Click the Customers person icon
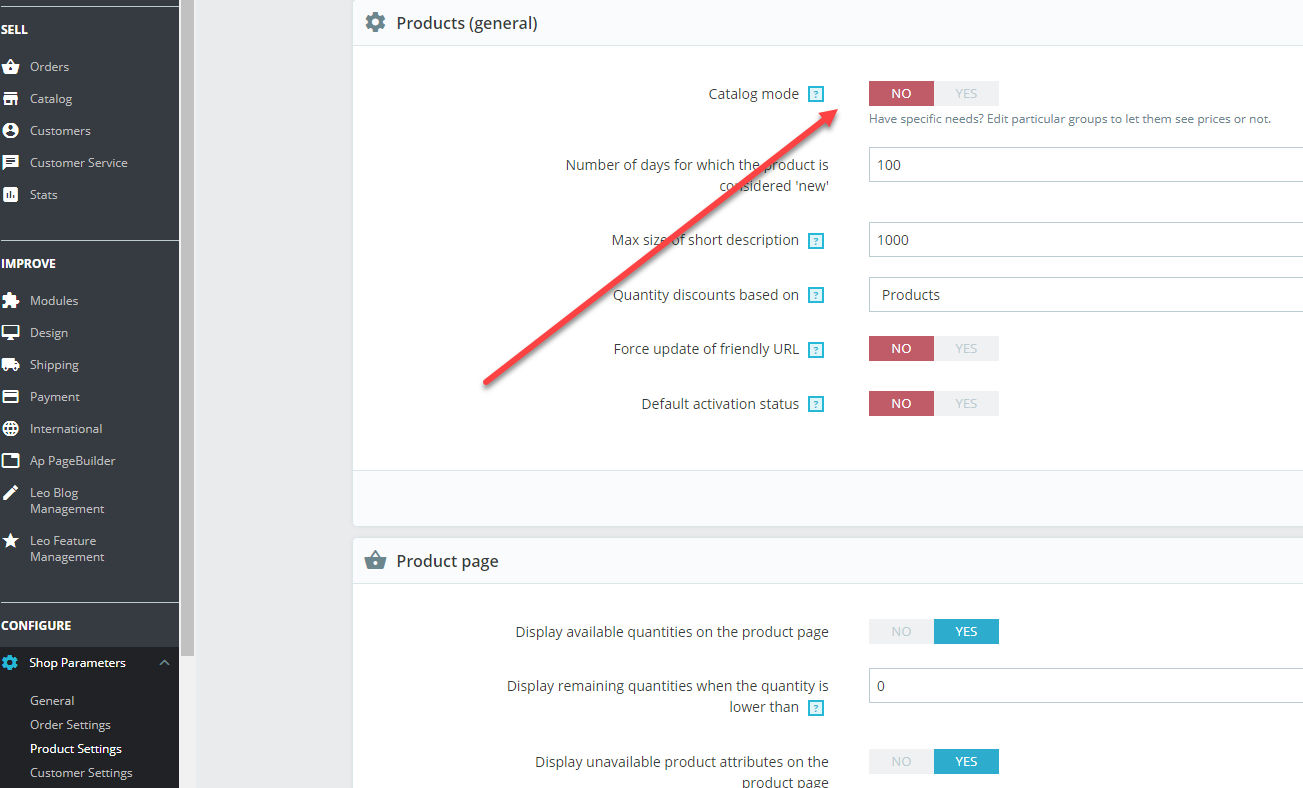The height and width of the screenshot is (788, 1303). 11,131
